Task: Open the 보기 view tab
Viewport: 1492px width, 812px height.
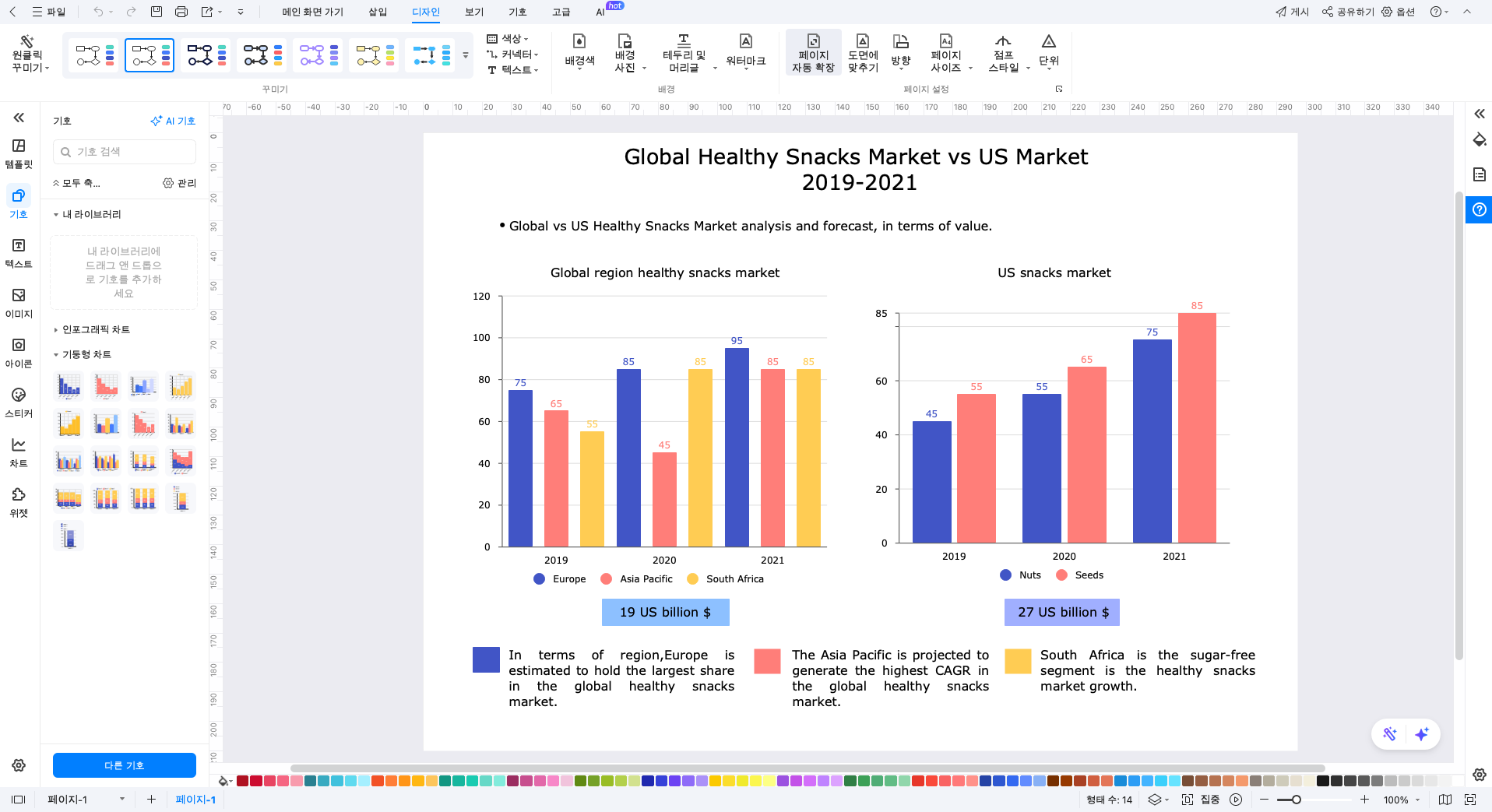Action: [x=474, y=12]
